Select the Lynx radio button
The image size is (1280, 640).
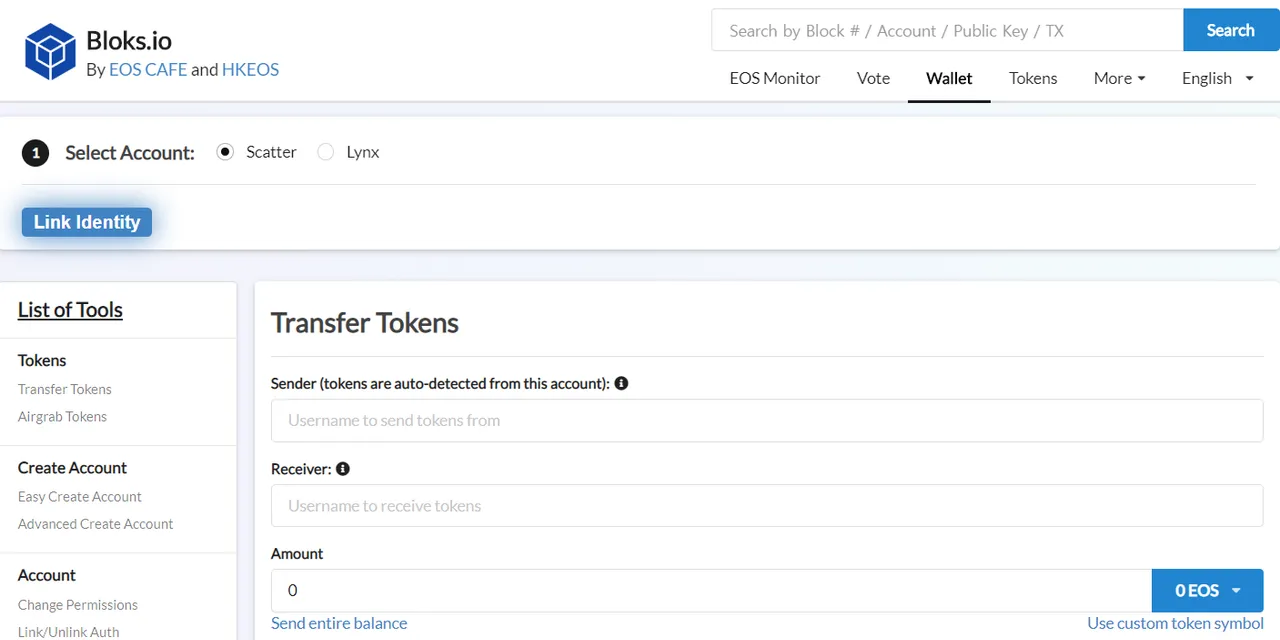325,152
